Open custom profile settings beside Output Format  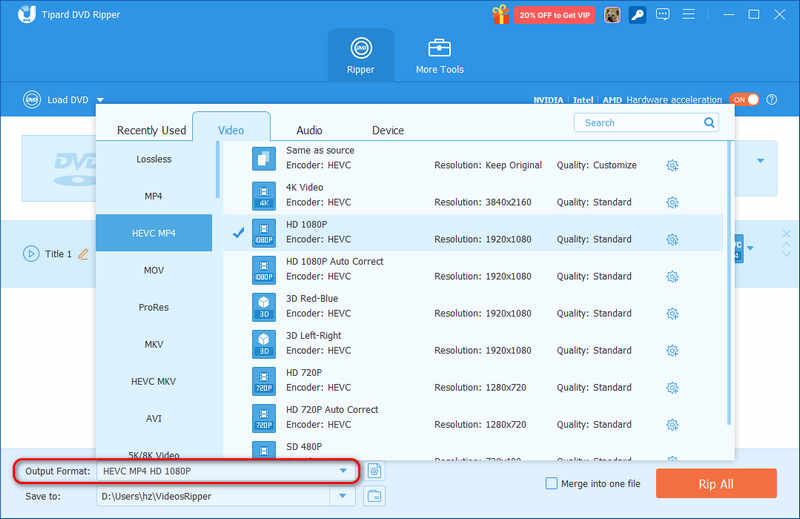coord(374,471)
